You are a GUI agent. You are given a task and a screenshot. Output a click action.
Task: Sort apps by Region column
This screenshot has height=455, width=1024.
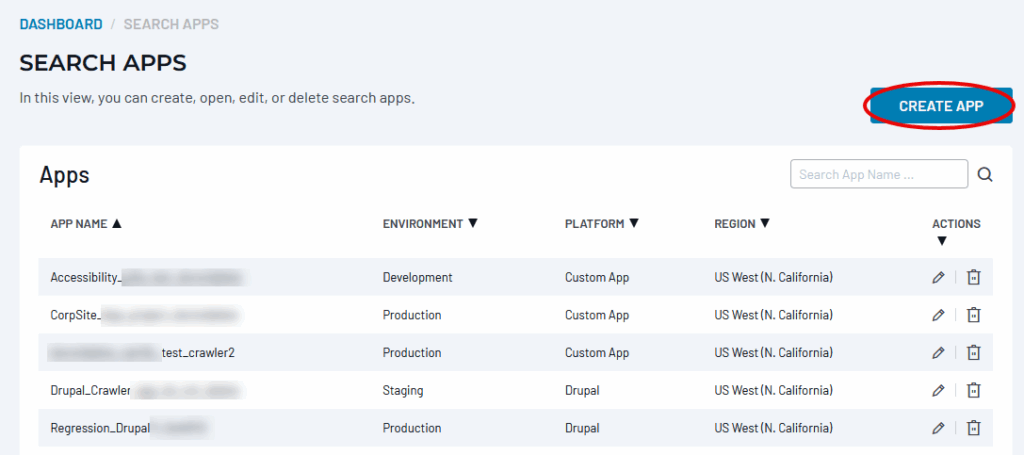[x=742, y=224]
